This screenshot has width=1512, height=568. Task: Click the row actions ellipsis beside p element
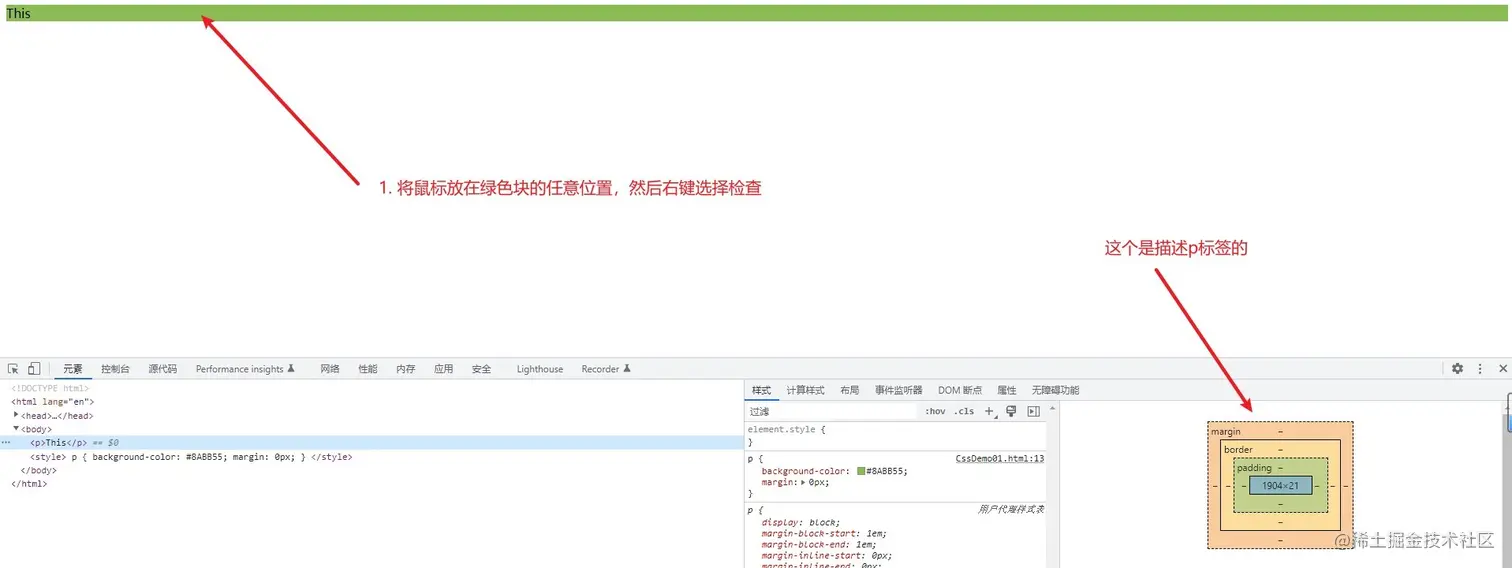pos(6,442)
